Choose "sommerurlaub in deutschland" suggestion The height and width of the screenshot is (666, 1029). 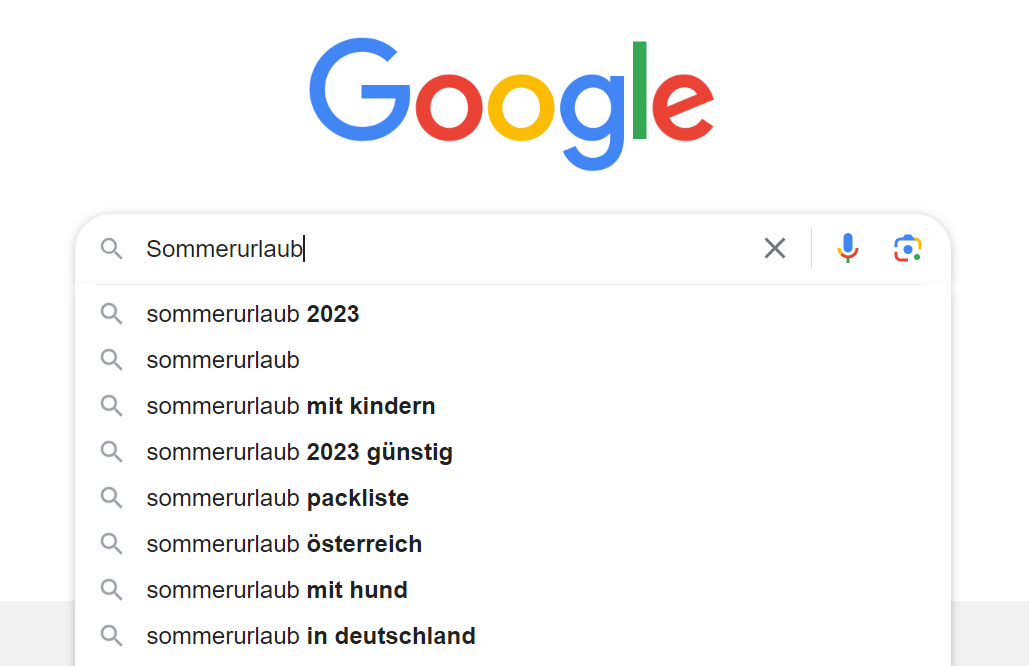coord(311,636)
